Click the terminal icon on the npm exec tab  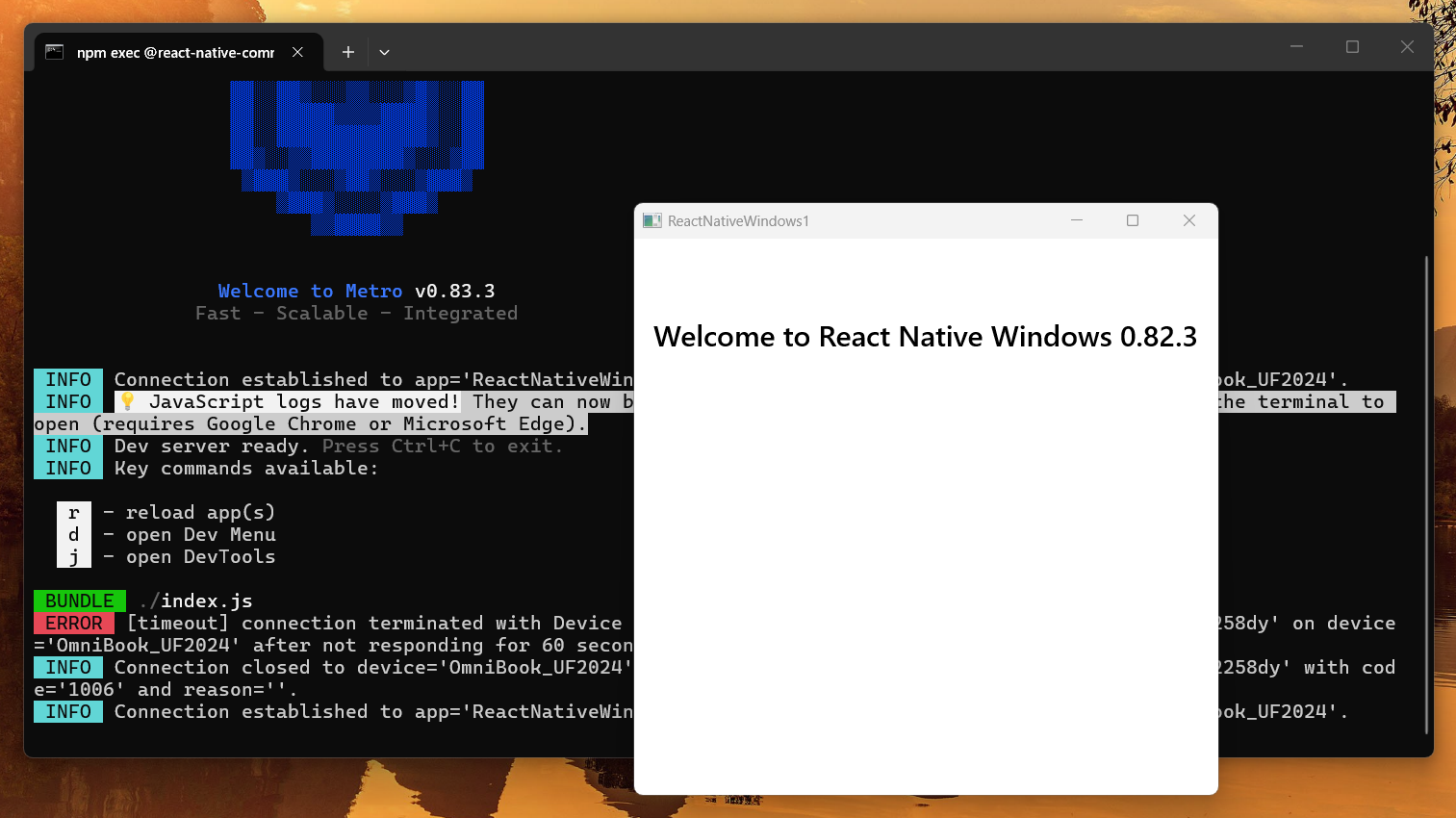[55, 52]
